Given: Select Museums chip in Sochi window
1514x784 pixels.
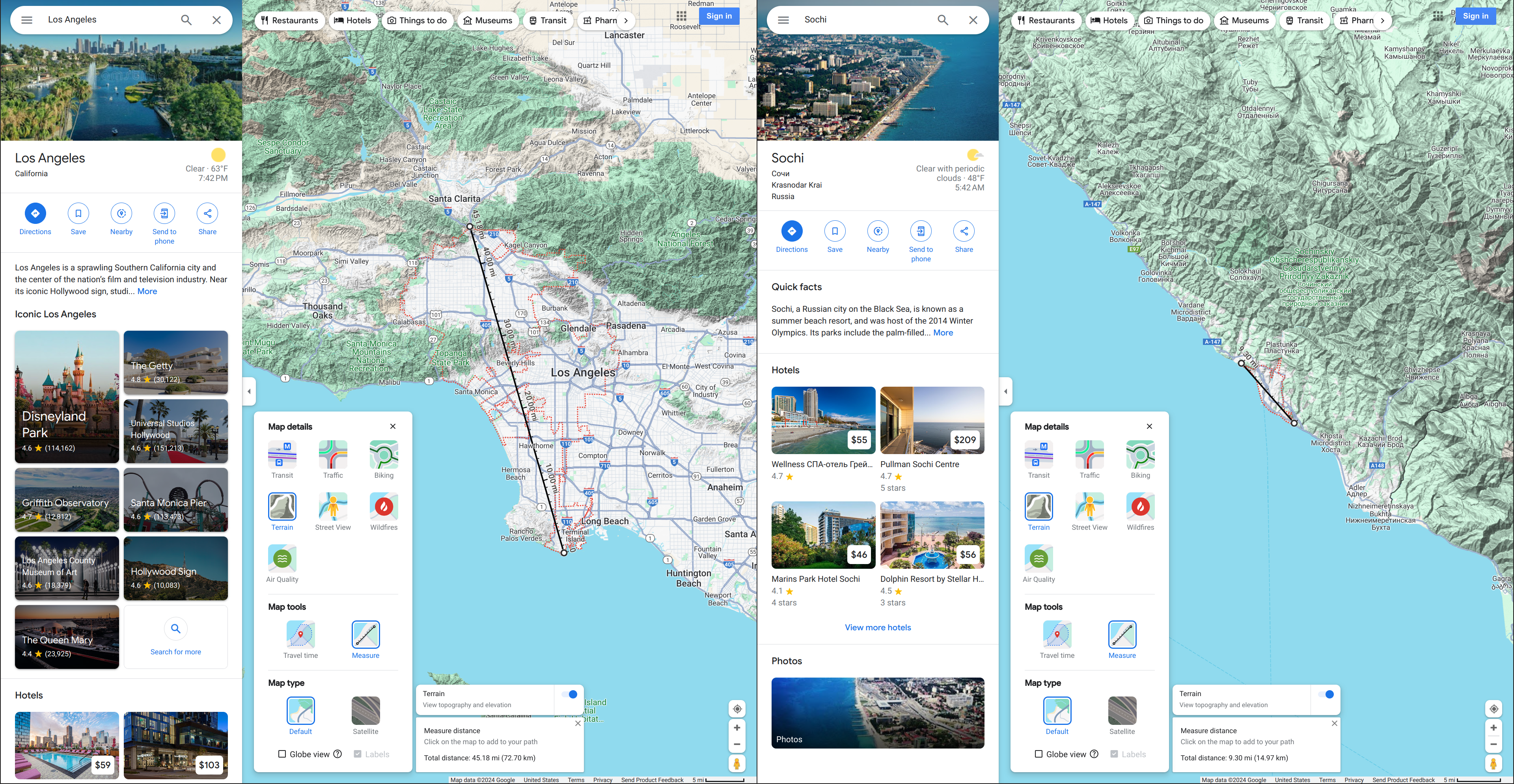Looking at the screenshot, I should (x=1244, y=20).
